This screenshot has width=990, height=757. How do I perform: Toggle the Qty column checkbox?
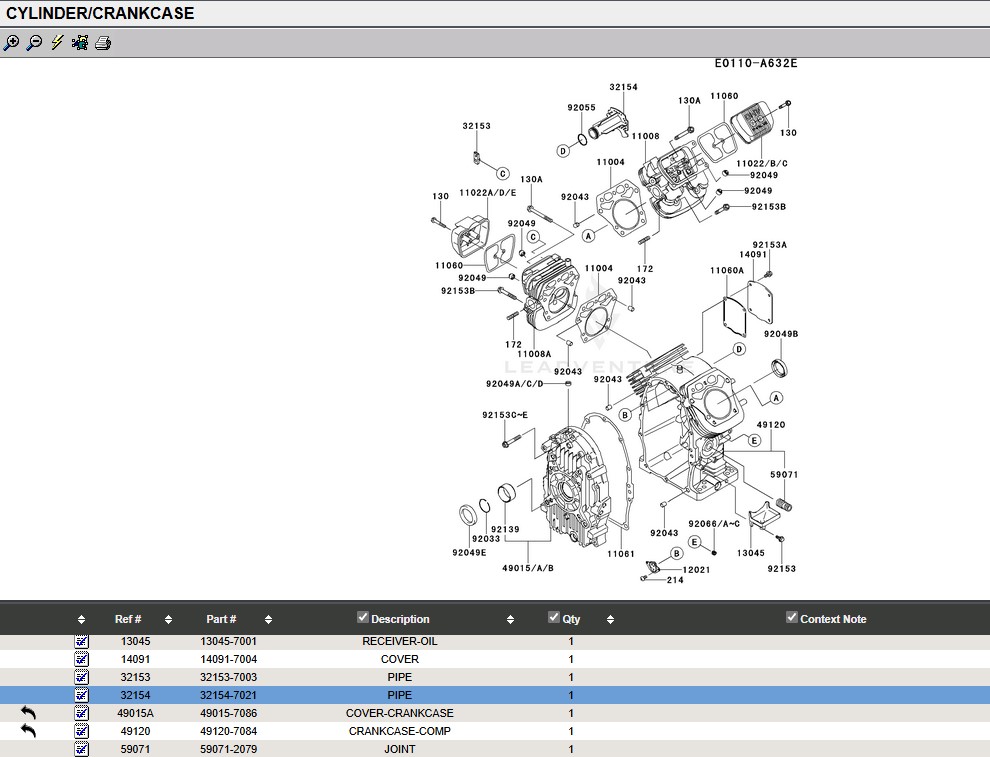click(x=554, y=618)
